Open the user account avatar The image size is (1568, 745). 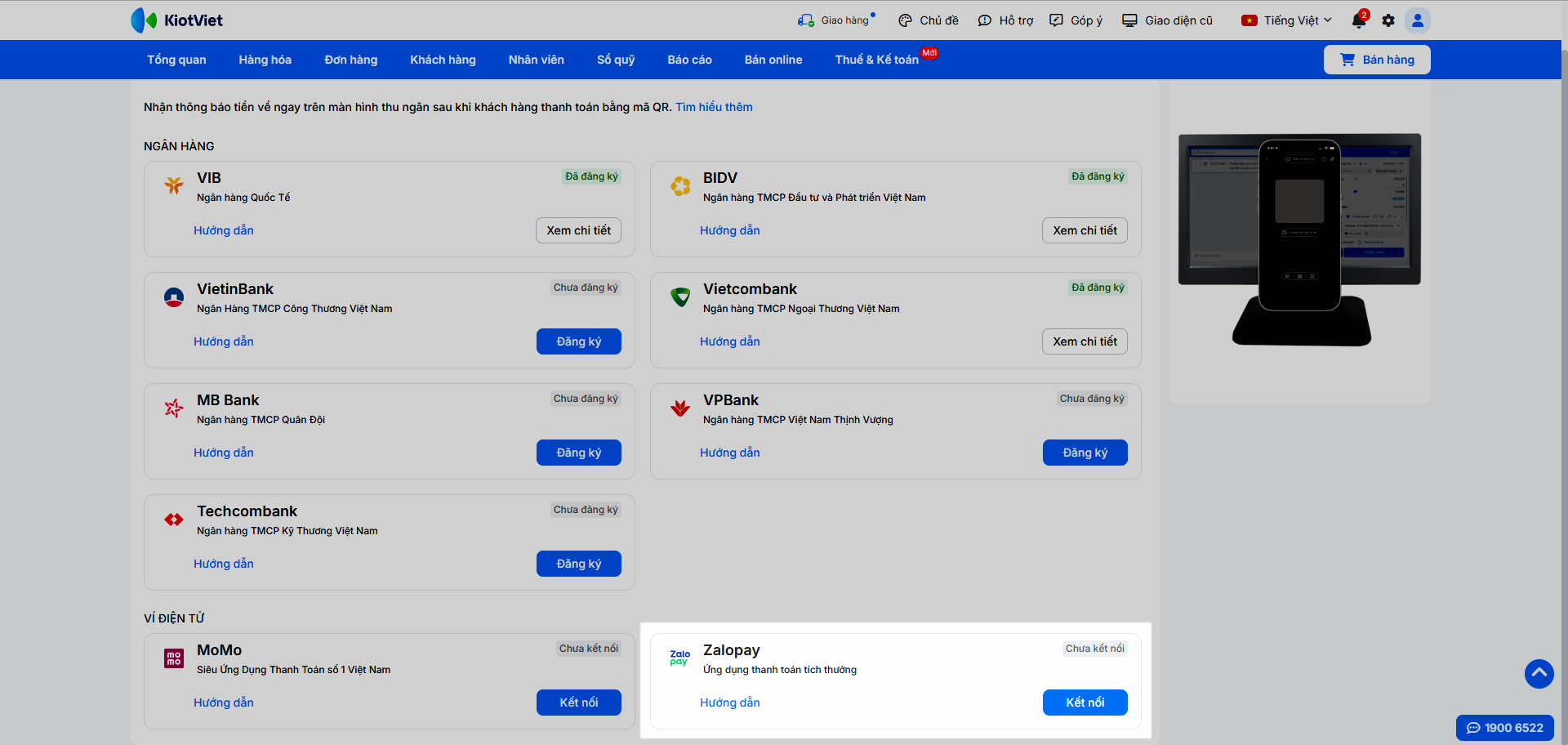(x=1418, y=20)
